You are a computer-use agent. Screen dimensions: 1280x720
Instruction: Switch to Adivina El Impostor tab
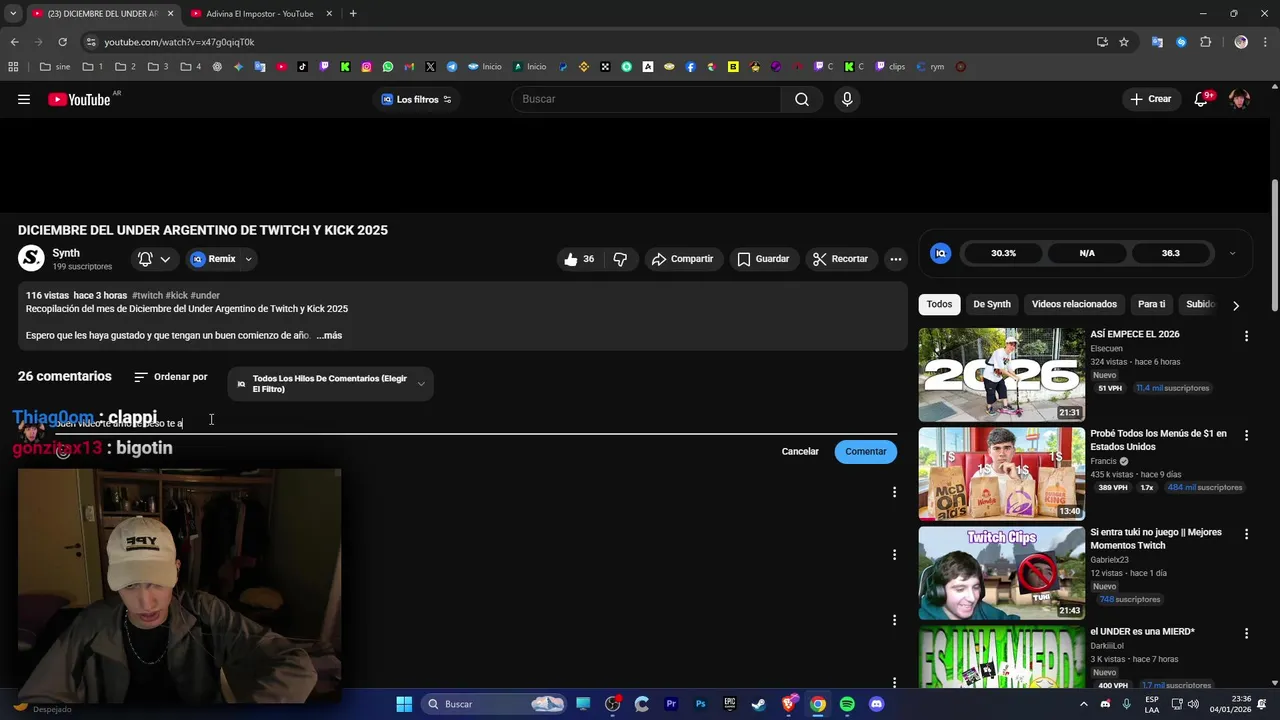(260, 14)
